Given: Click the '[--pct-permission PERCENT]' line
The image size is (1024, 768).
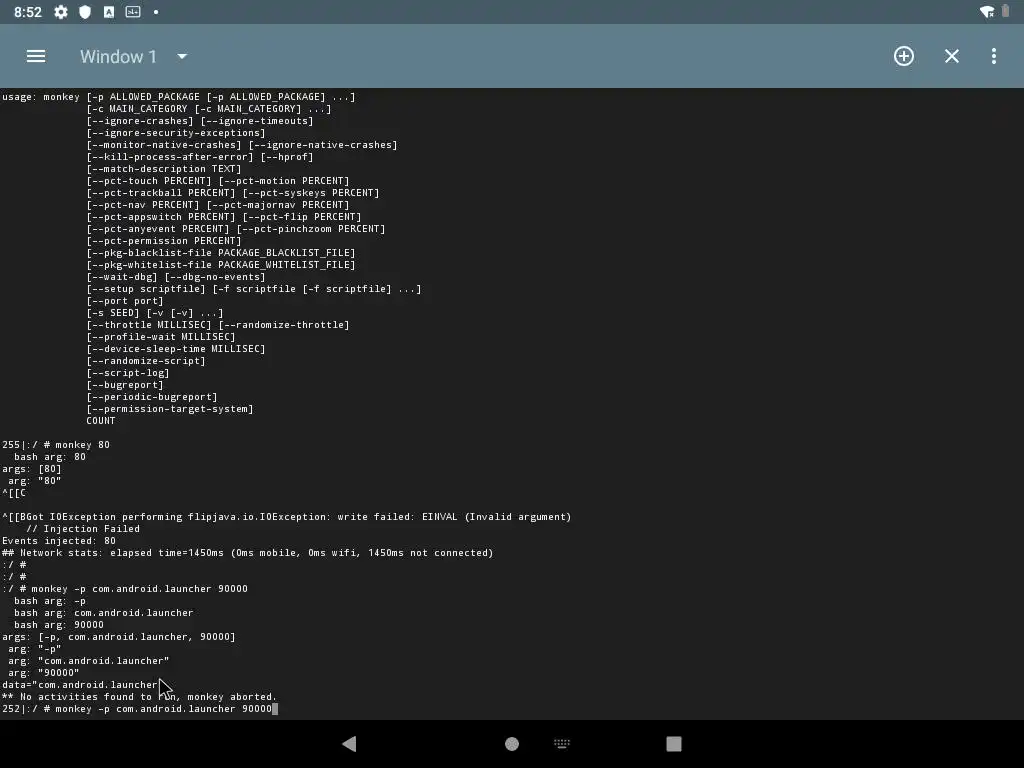Looking at the screenshot, I should tap(164, 241).
